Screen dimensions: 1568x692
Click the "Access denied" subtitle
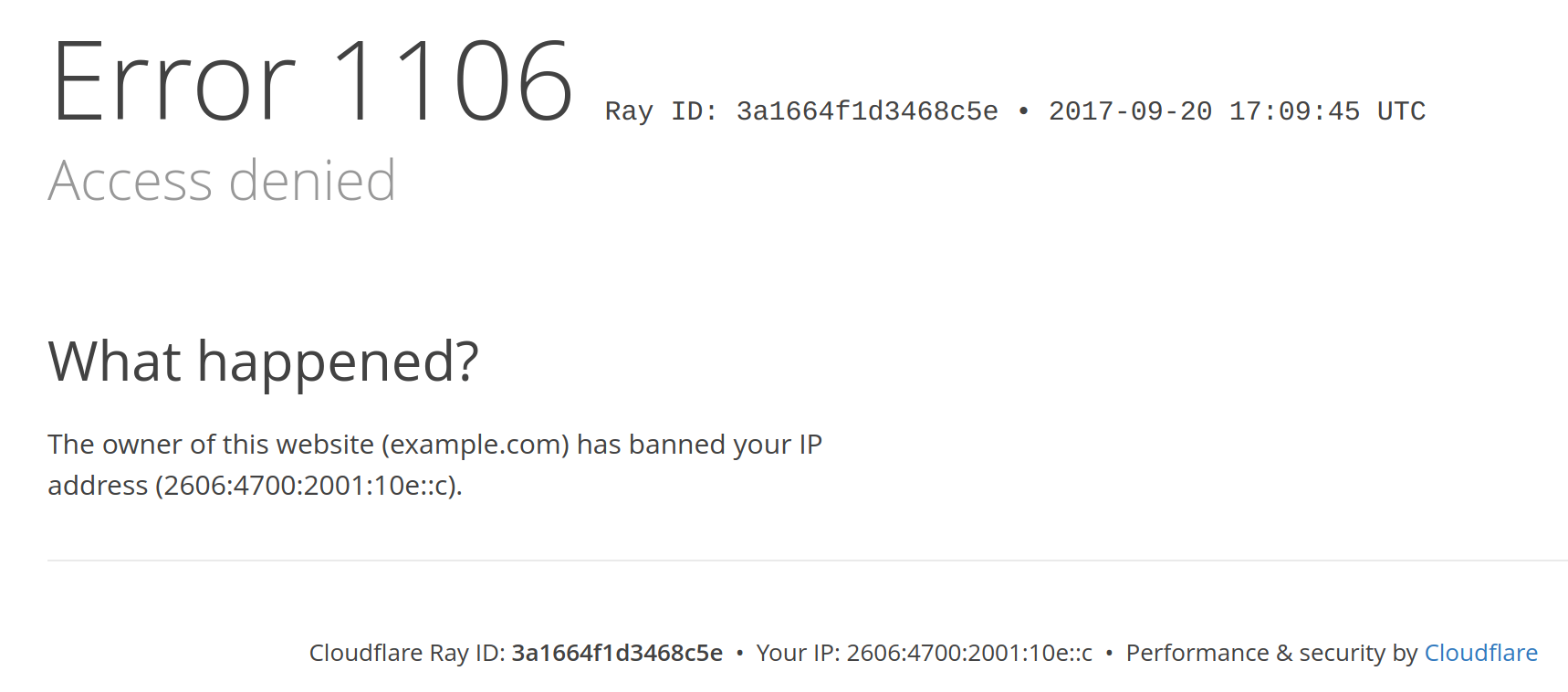coord(222,181)
